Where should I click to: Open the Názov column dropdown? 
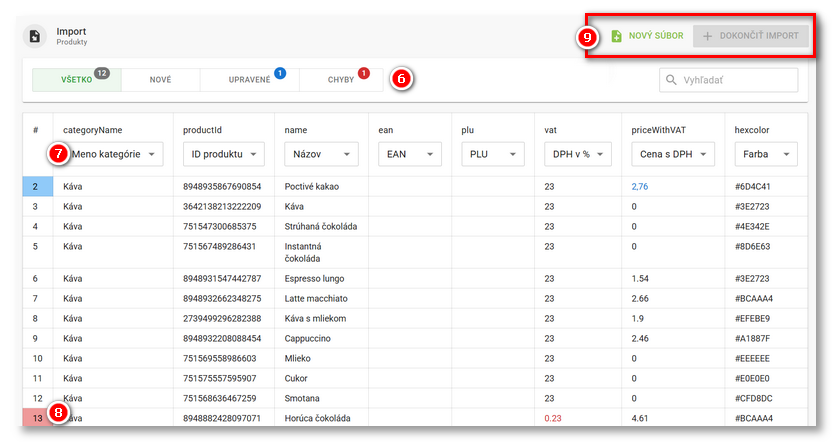point(321,154)
